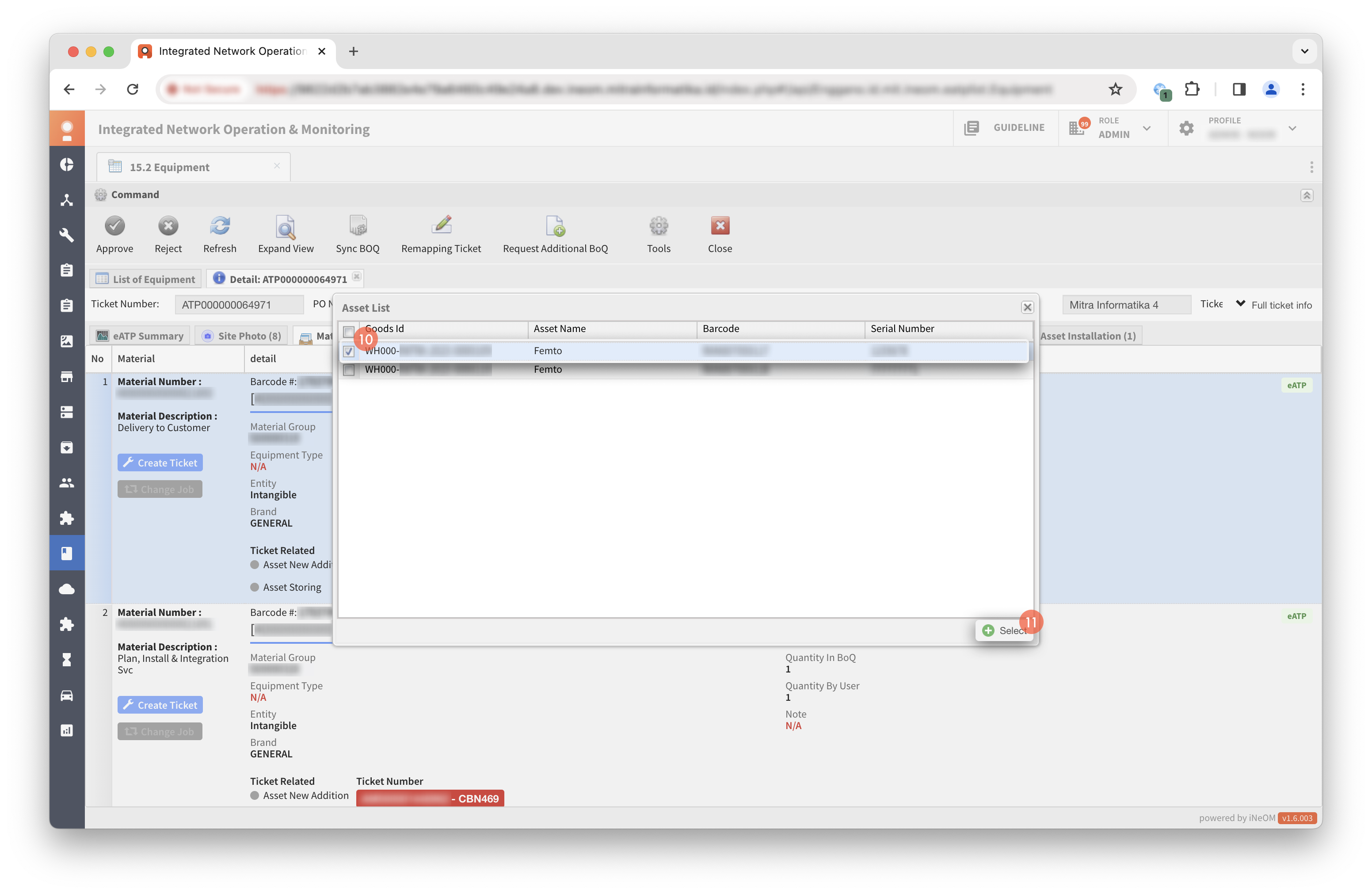Click Change Job in material row 2
Viewport: 1372px width, 894px height.
160,731
